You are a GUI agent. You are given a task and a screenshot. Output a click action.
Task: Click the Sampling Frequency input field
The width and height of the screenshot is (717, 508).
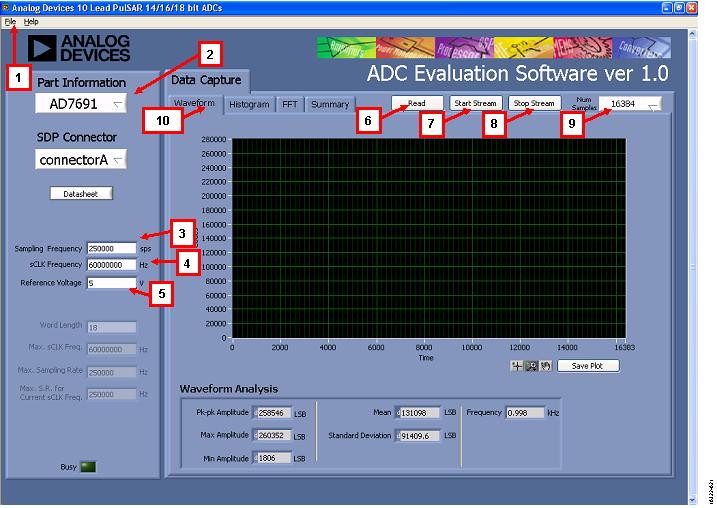[x=112, y=248]
